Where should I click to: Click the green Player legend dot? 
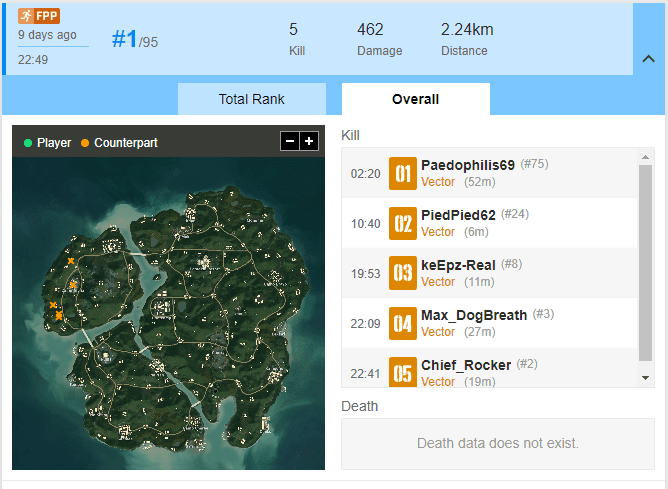pos(28,143)
